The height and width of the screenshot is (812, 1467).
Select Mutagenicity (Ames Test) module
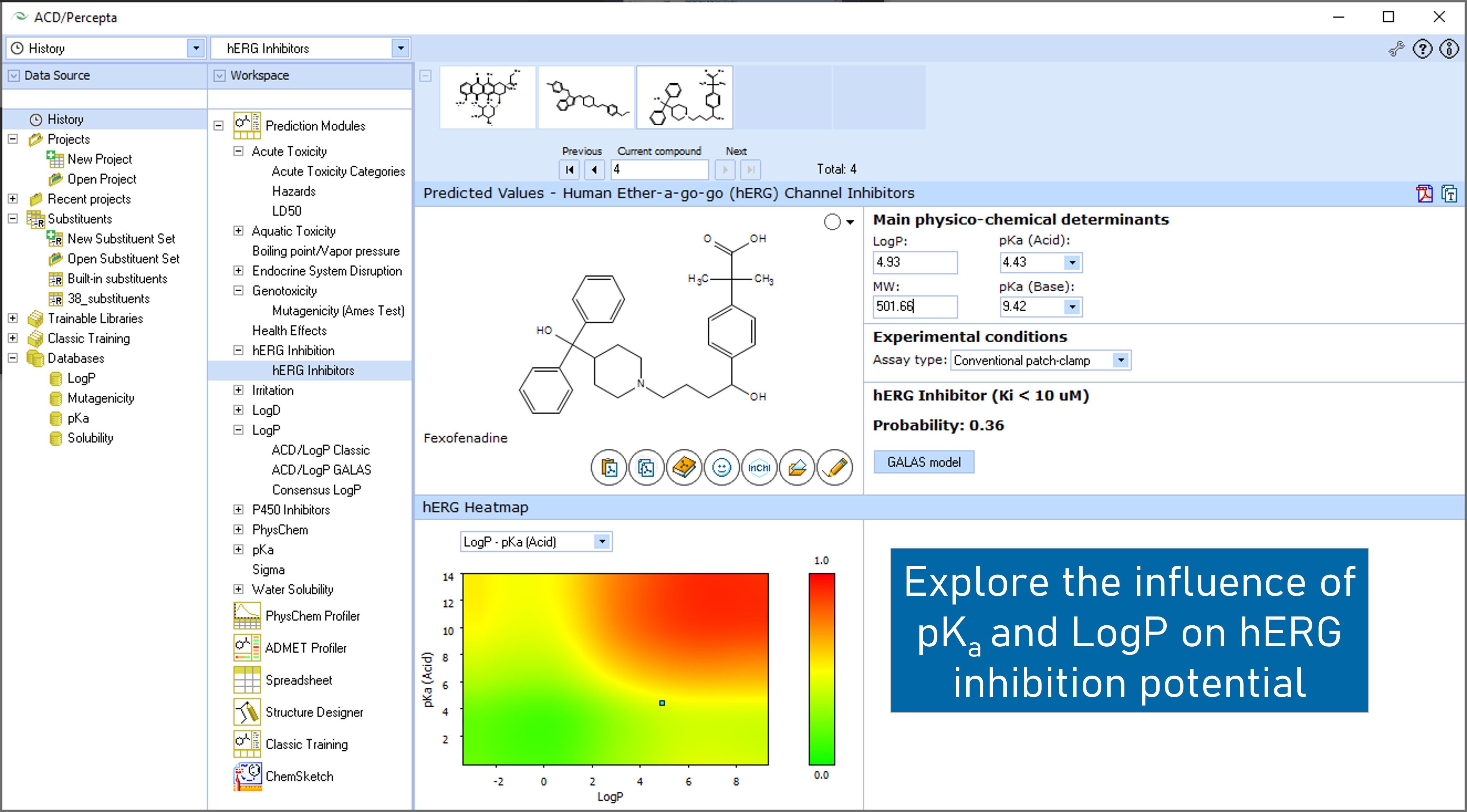(x=338, y=311)
